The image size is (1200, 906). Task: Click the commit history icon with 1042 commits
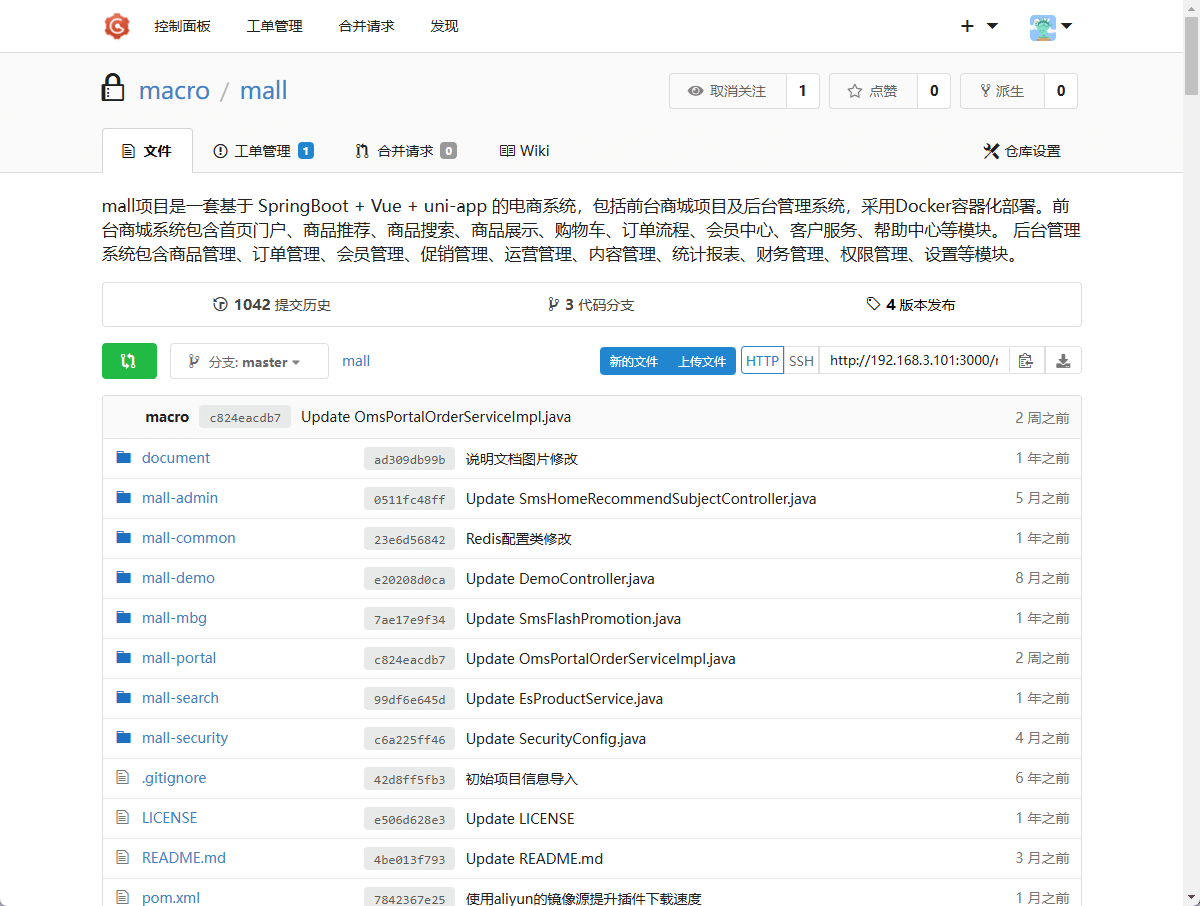click(x=220, y=305)
